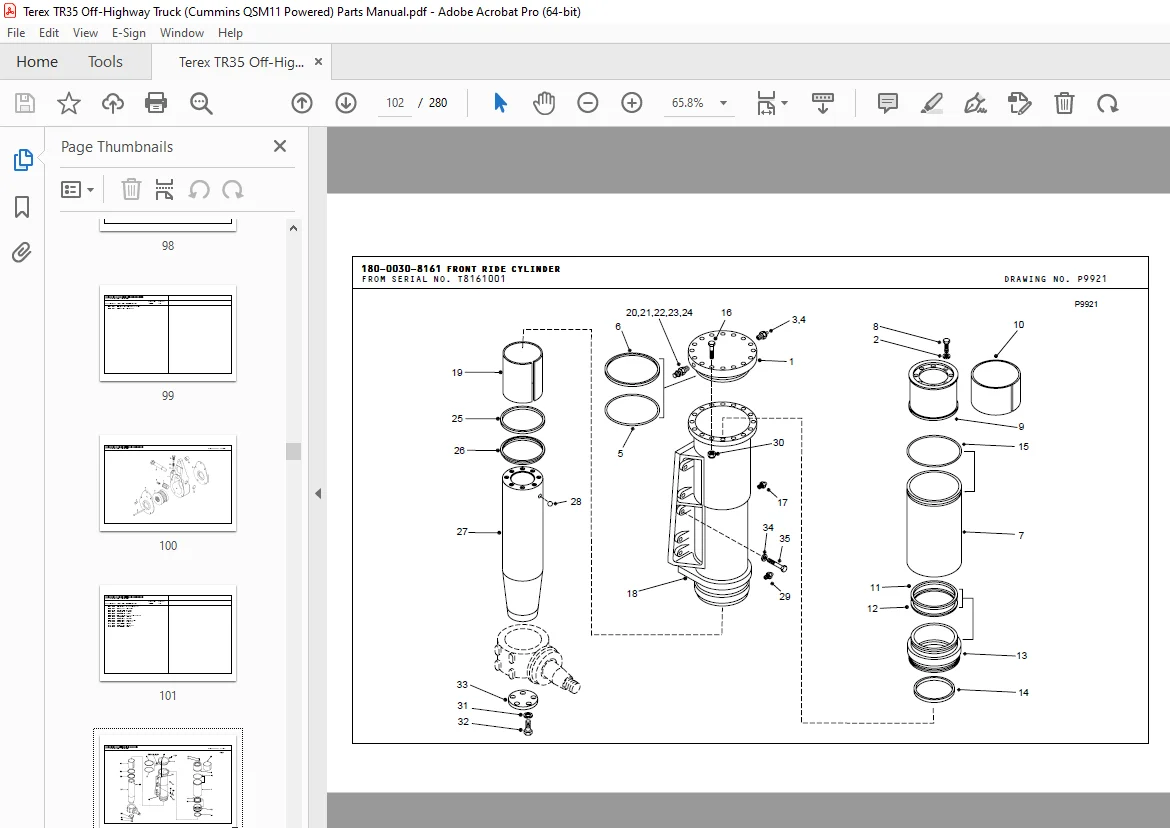Viewport: 1170px width, 828px height.
Task: Open the Sign document tool
Action: tap(975, 103)
